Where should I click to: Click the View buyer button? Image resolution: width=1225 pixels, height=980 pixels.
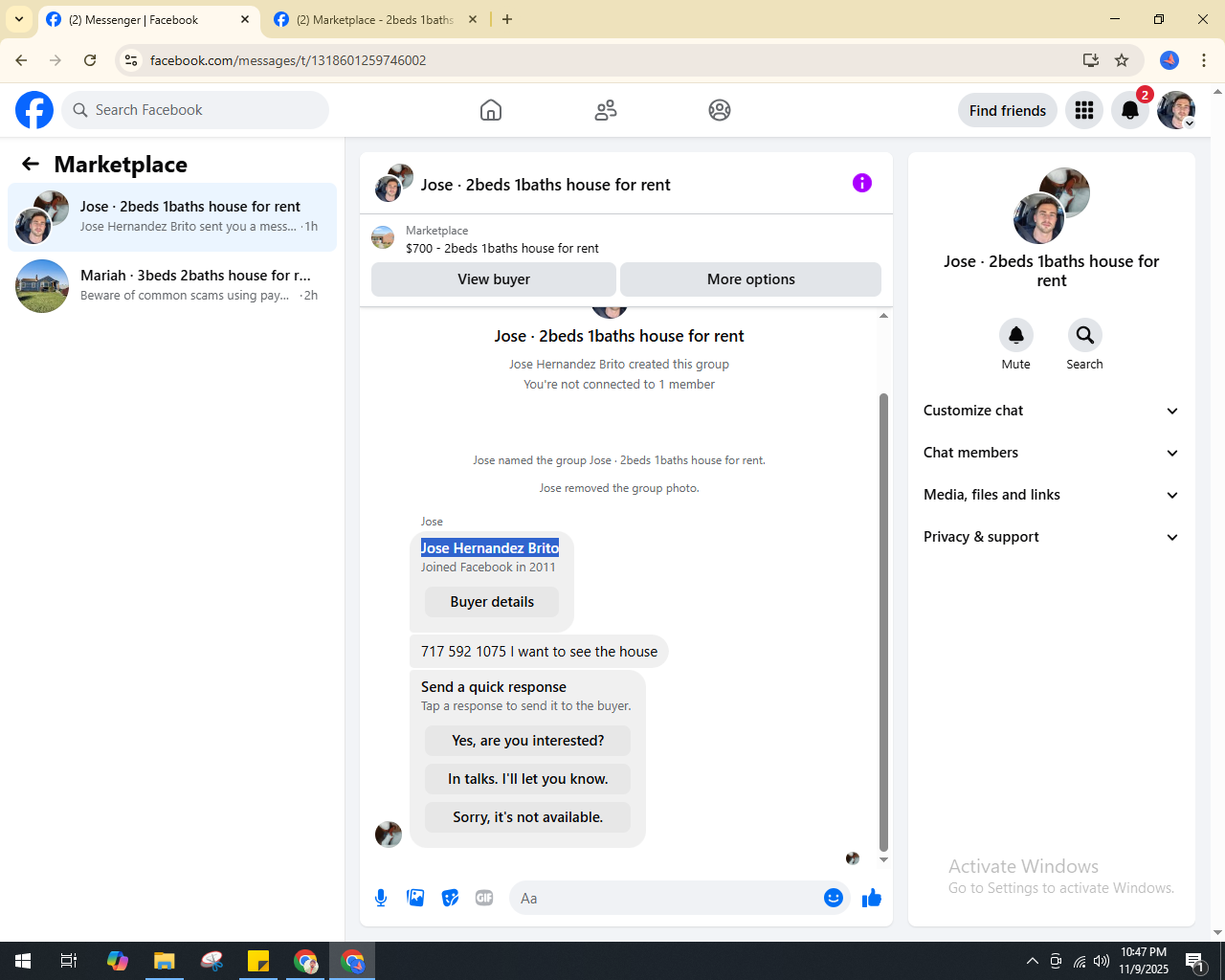tap(494, 279)
